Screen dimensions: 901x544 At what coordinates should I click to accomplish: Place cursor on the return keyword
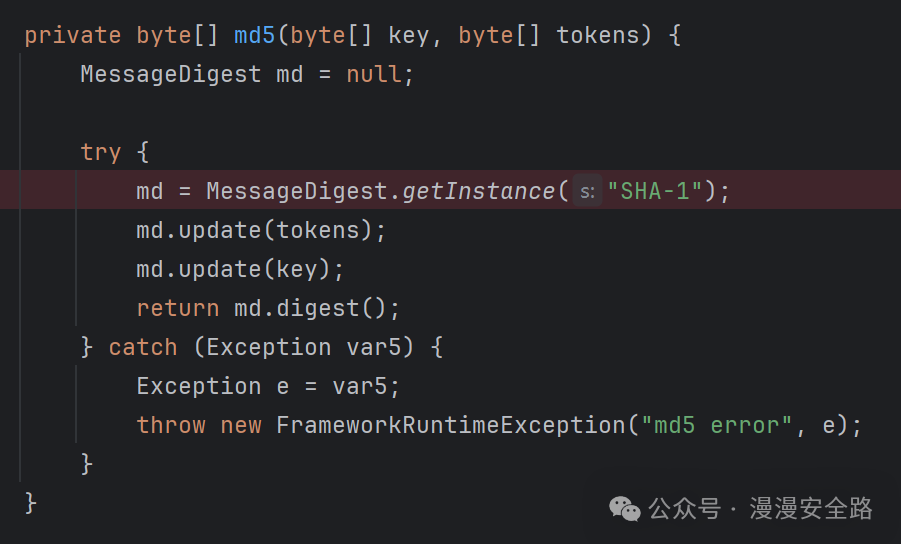(x=178, y=308)
